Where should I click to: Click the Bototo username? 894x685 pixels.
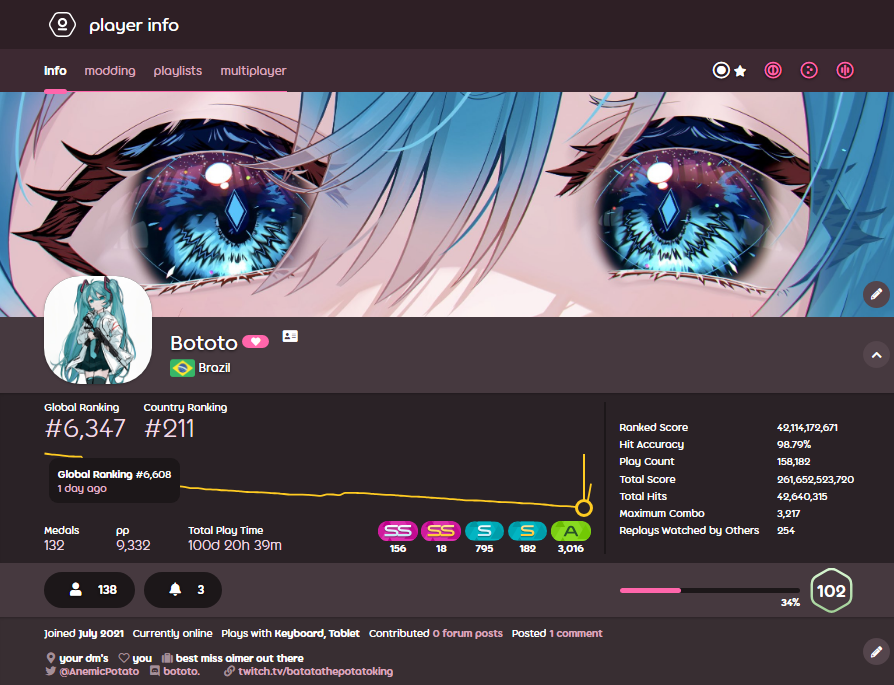click(204, 343)
